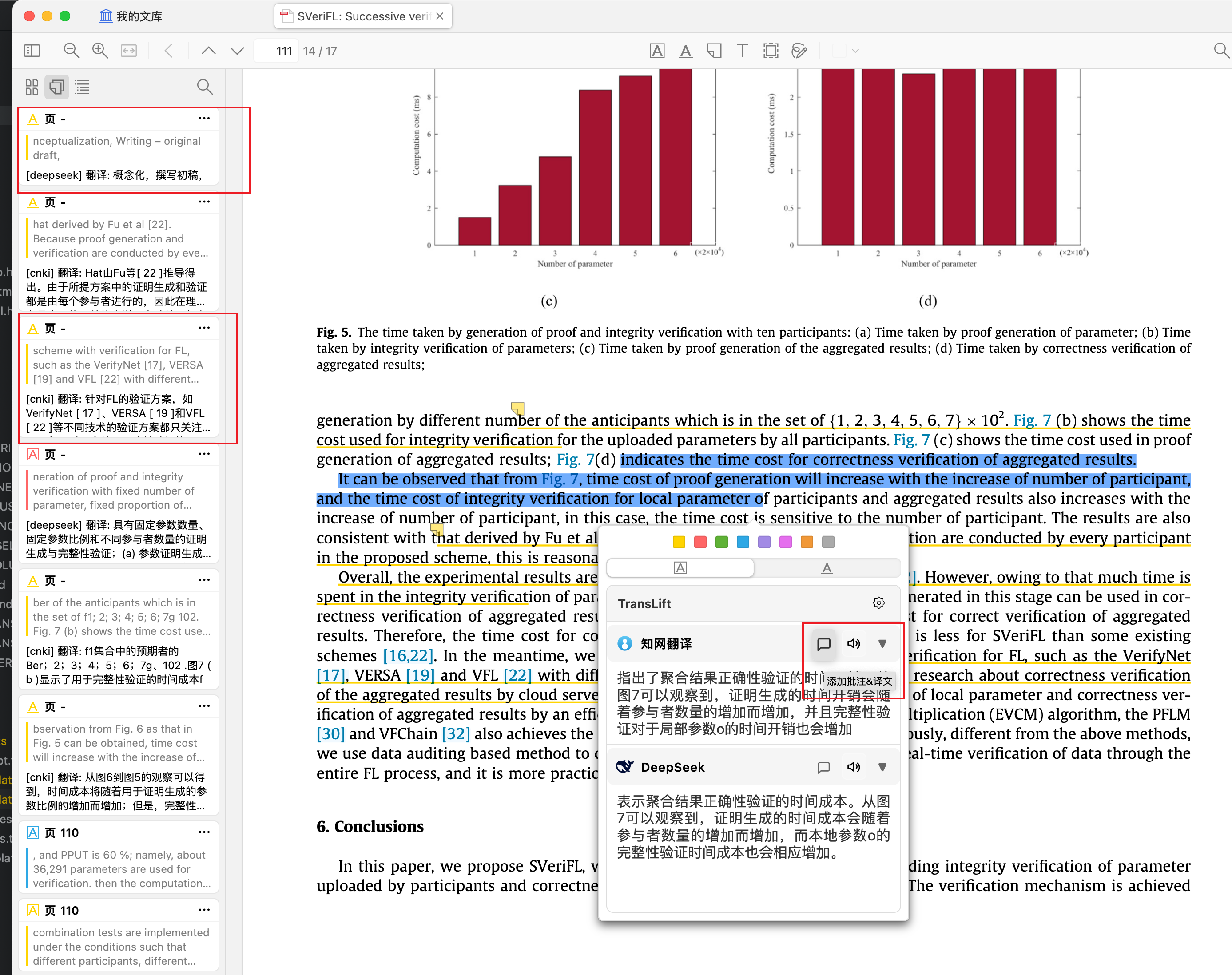Image resolution: width=1232 pixels, height=975 pixels.
Task: Zoom out the document view
Action: (72, 50)
